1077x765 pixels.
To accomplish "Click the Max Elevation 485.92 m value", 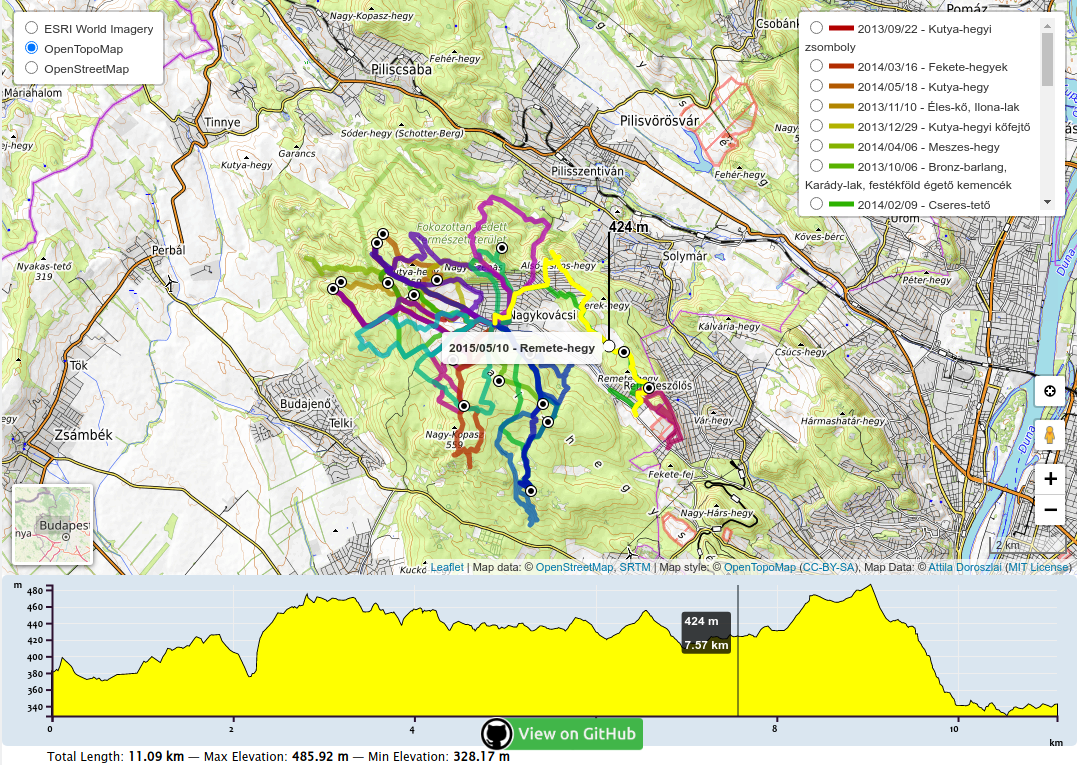I will click(320, 756).
